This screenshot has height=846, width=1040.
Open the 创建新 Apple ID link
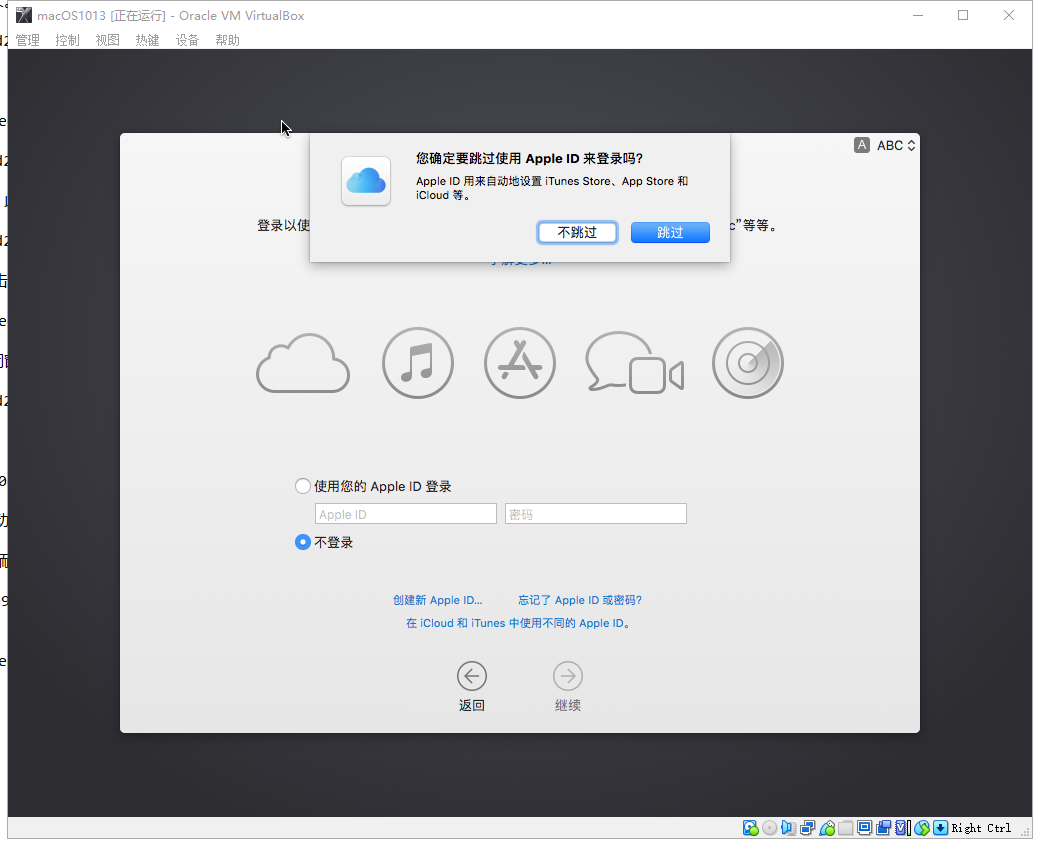438,600
